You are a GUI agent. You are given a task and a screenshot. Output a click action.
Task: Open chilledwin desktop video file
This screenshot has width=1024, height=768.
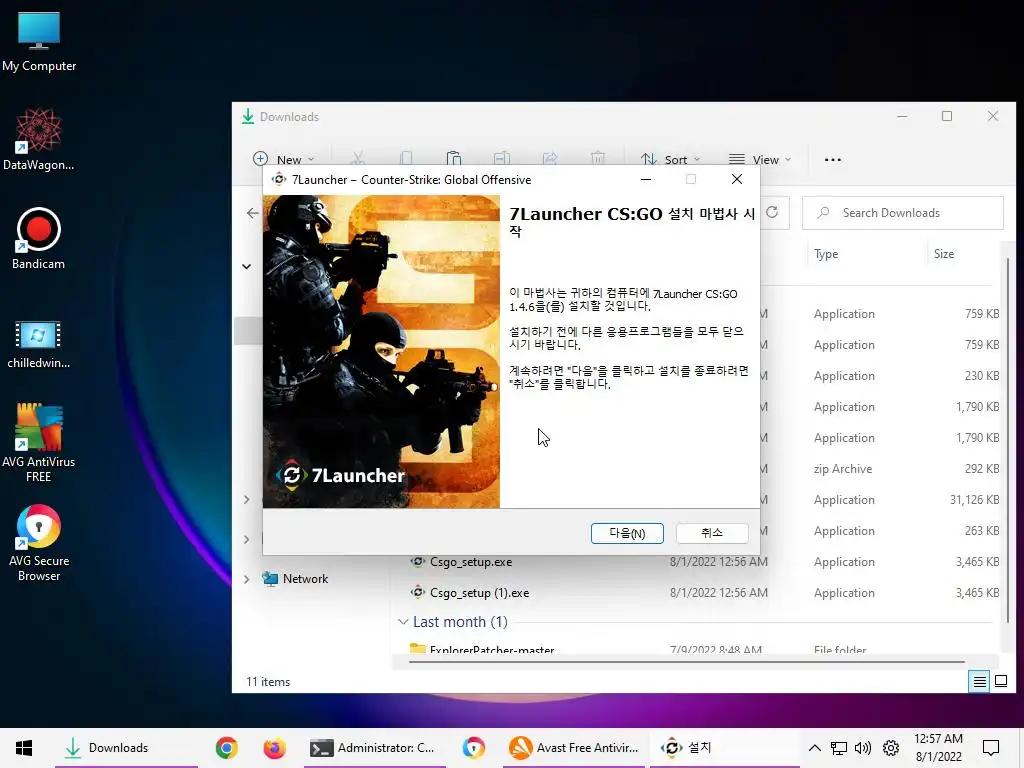[39, 344]
